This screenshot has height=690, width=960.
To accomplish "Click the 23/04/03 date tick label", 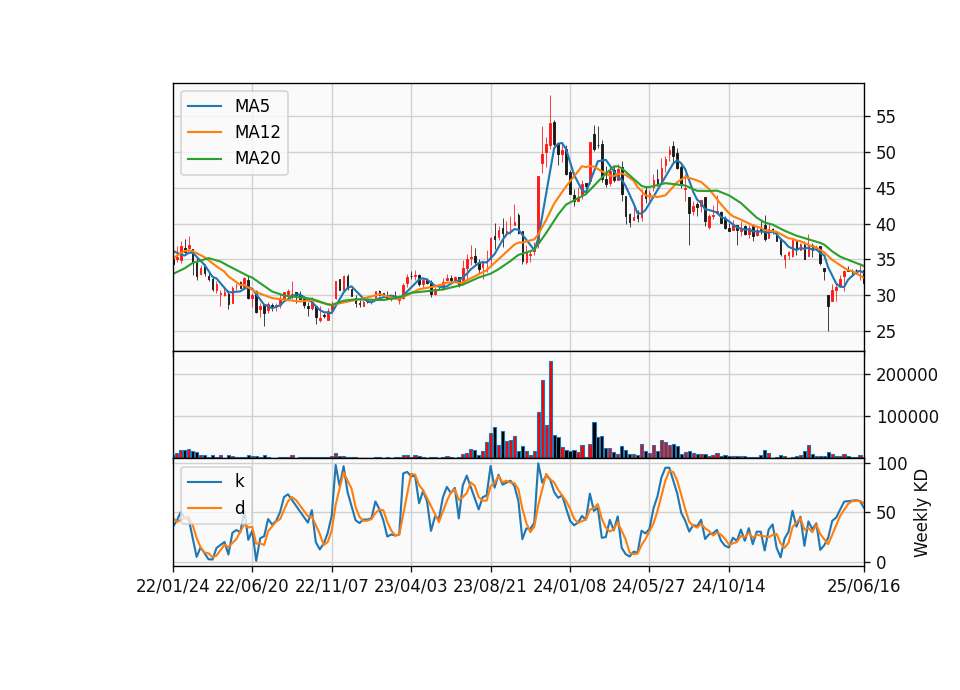I will pos(411,586).
